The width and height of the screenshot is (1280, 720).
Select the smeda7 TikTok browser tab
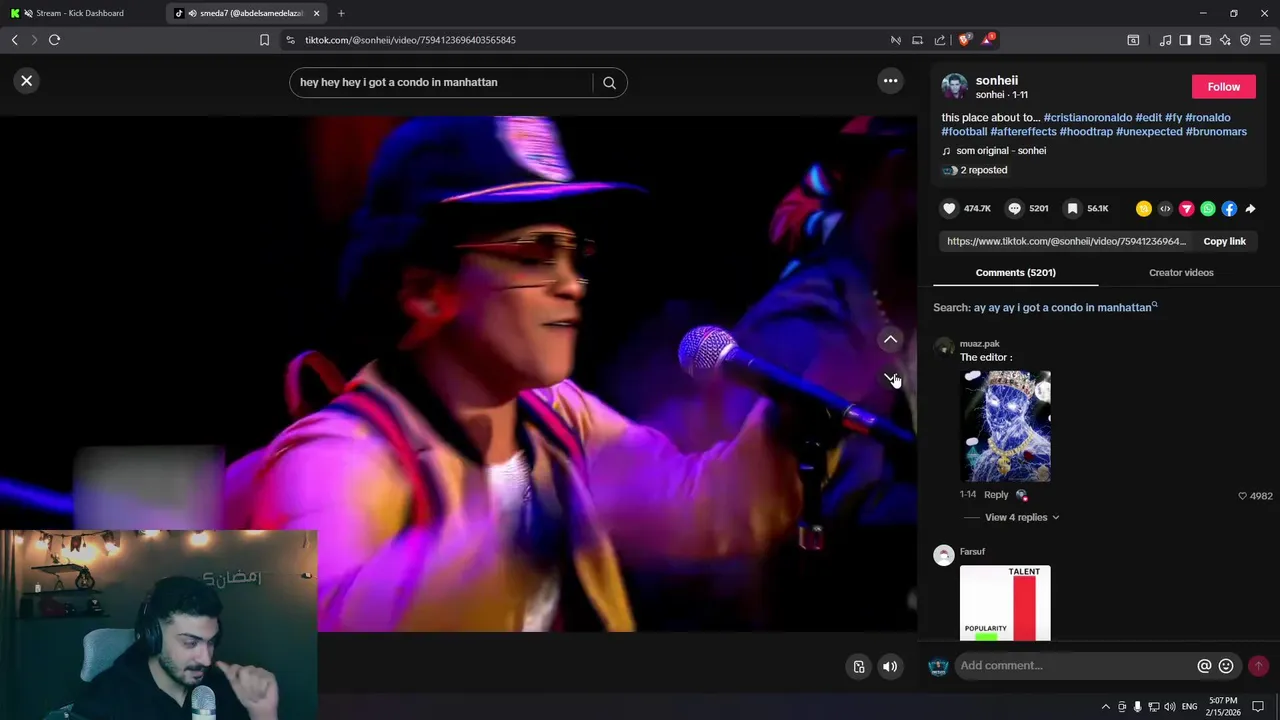[245, 13]
